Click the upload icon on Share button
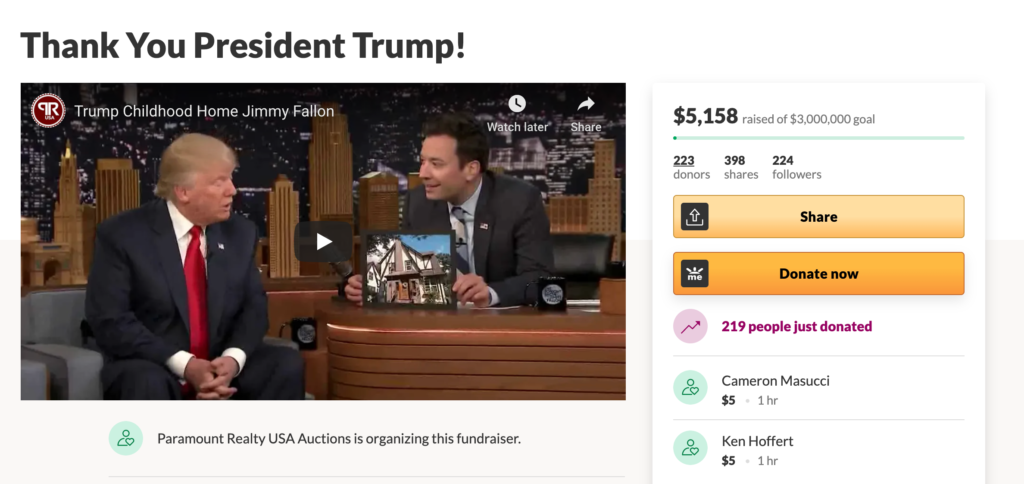The image size is (1024, 484). point(694,216)
